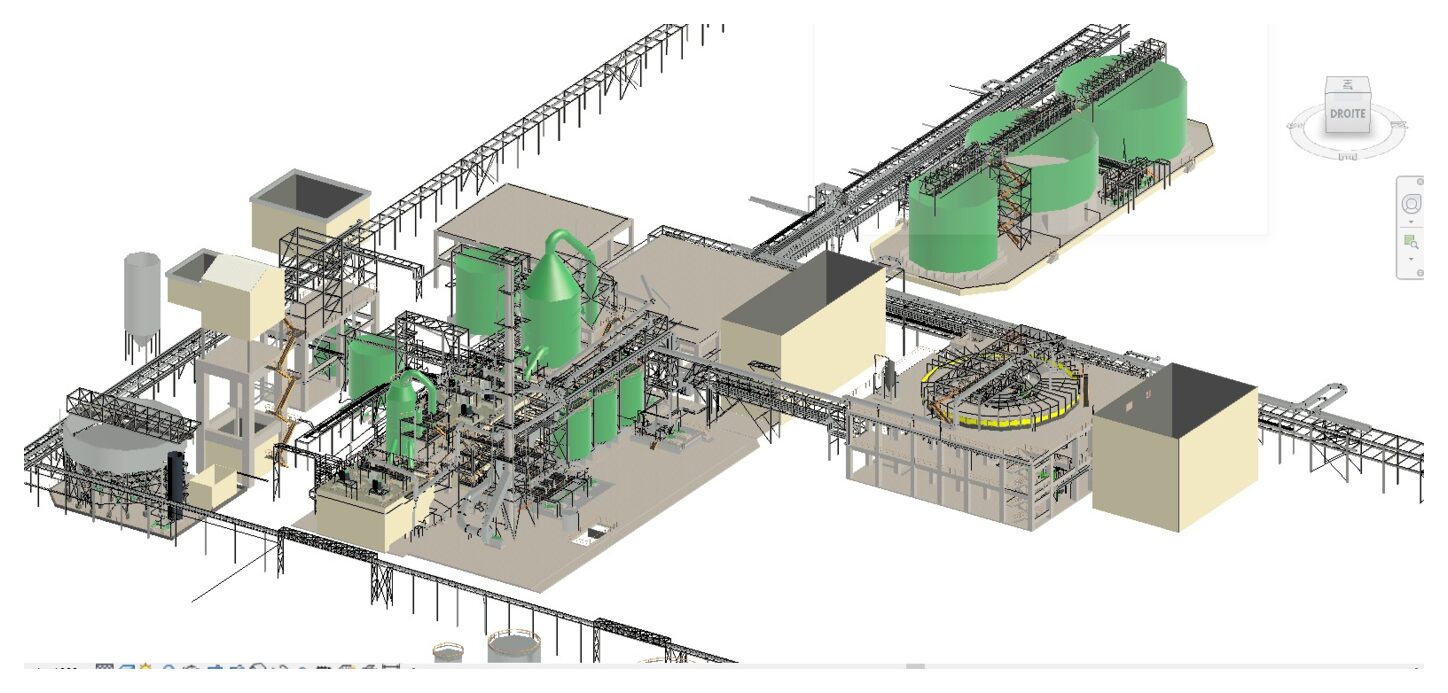
Task: Open the SteeringWheels navigation tool
Action: 1411,204
